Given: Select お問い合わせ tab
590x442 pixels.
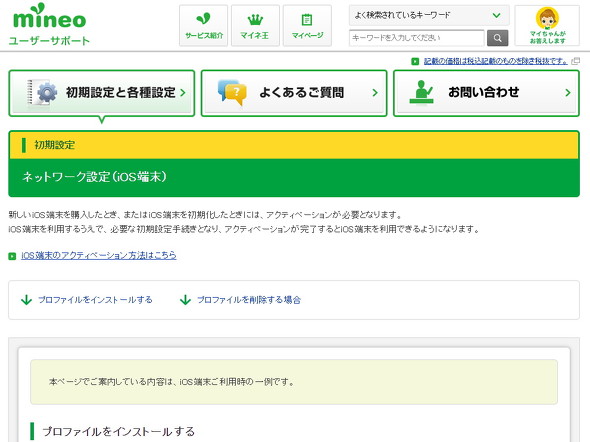Looking at the screenshot, I should 486,93.
